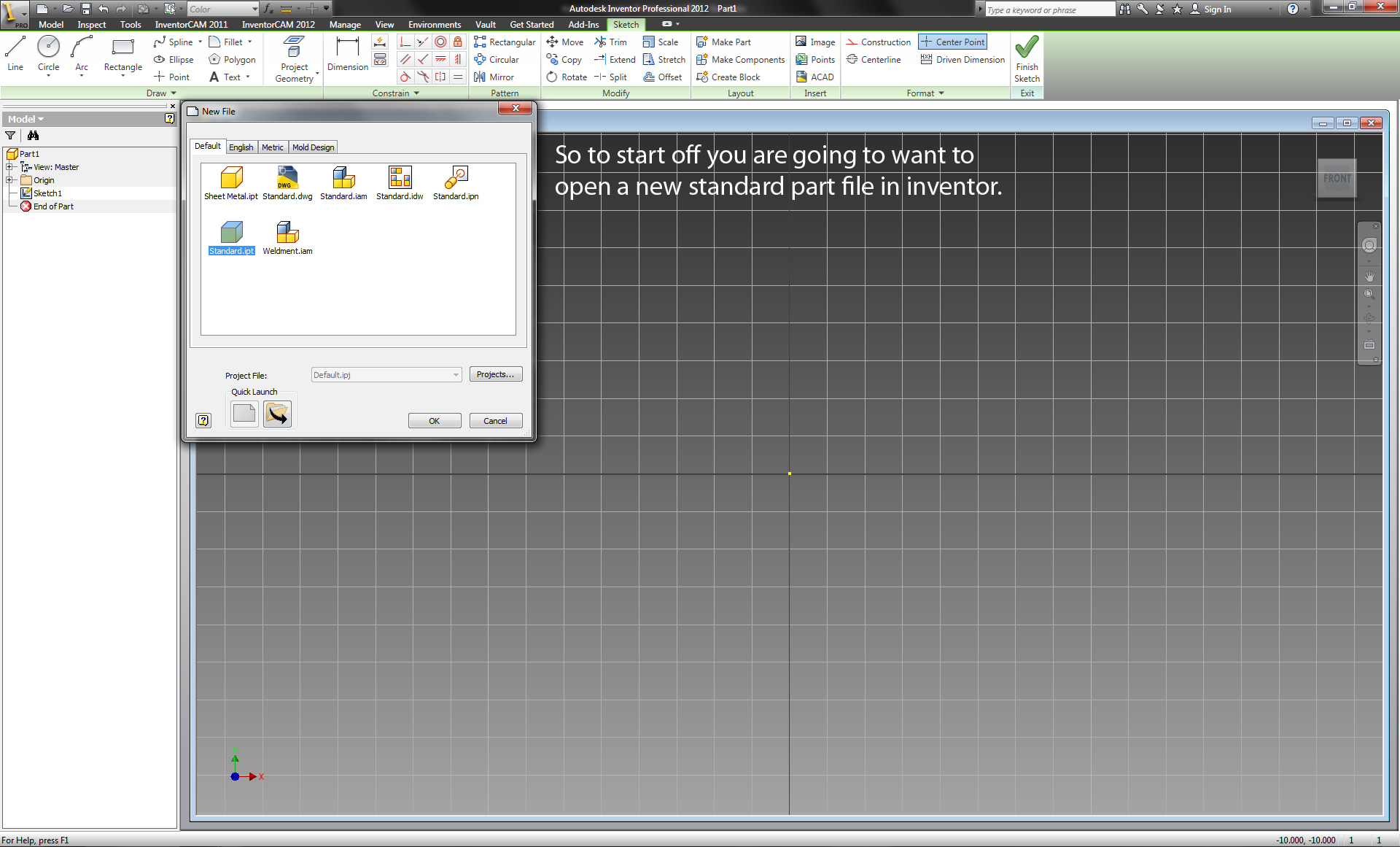This screenshot has width=1400, height=847.
Task: Click the browser filter funnel icon
Action: point(10,135)
